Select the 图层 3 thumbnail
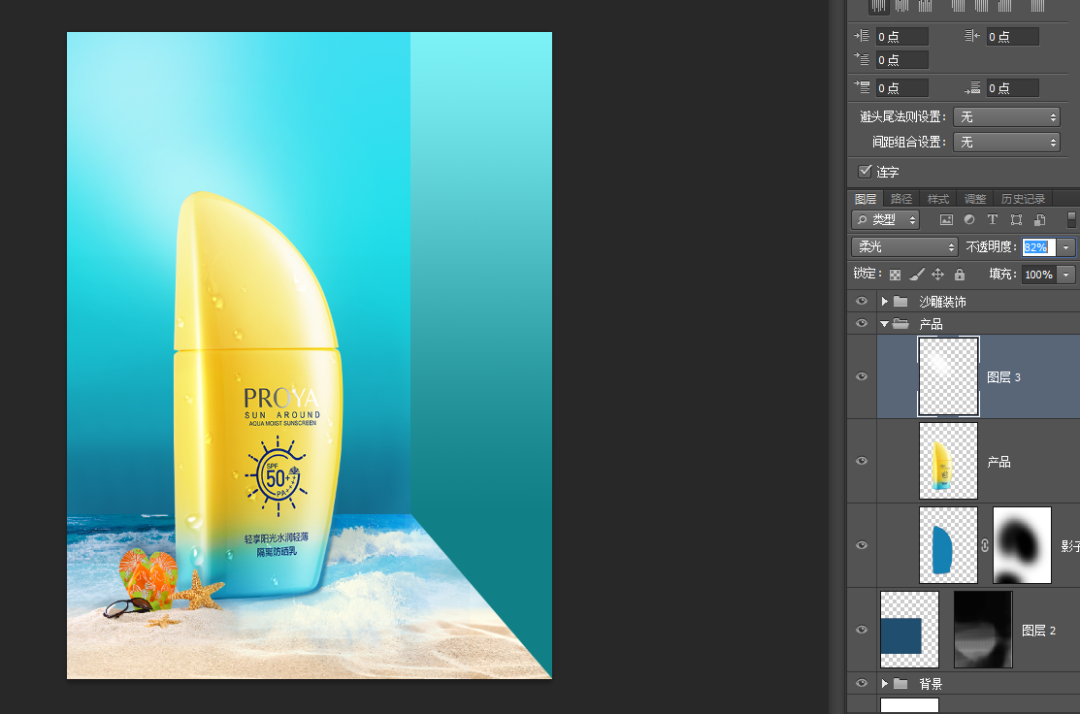Viewport: 1080px width, 714px height. coord(948,377)
